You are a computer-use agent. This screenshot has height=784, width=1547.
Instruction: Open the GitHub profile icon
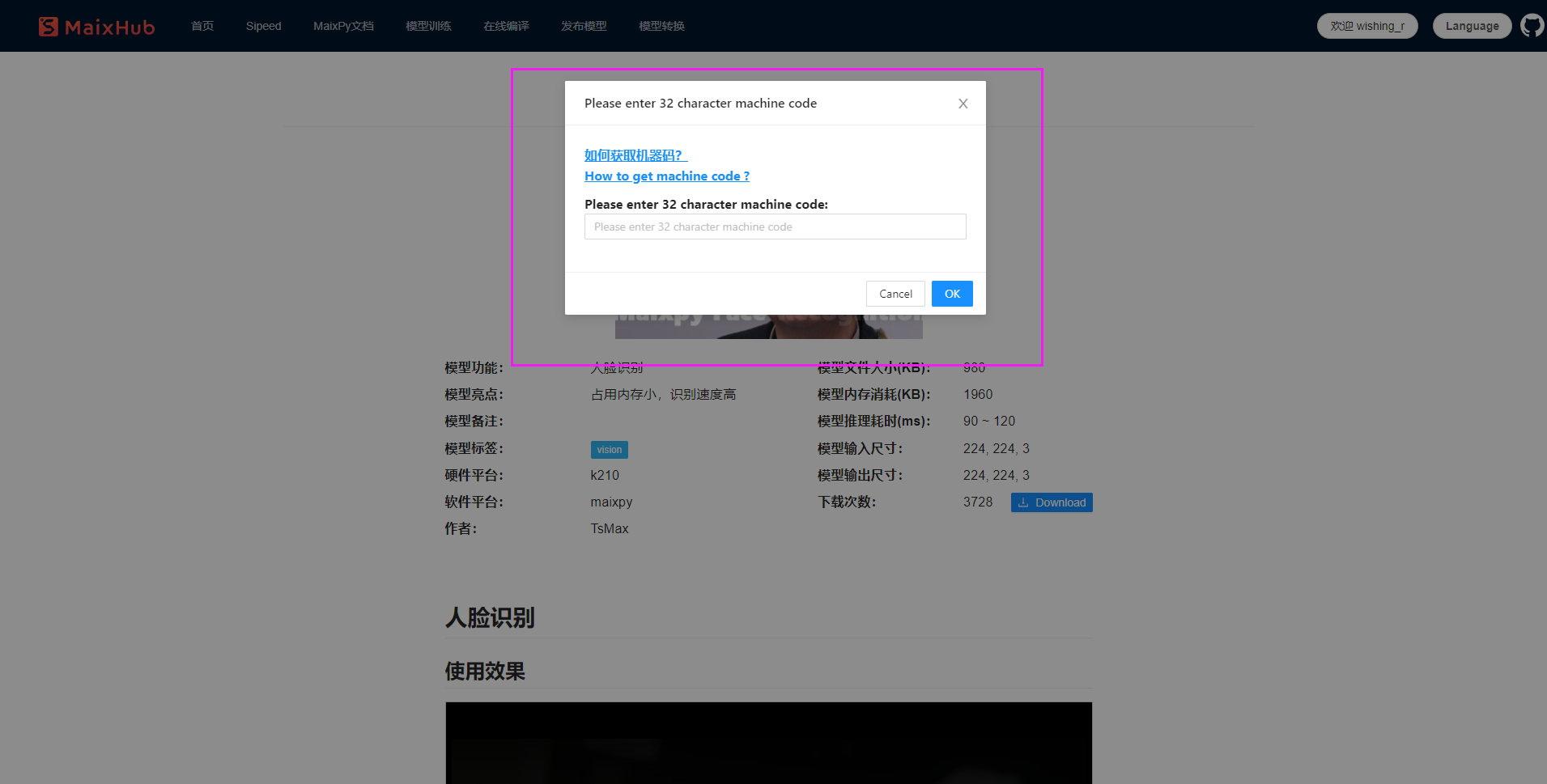(1531, 25)
